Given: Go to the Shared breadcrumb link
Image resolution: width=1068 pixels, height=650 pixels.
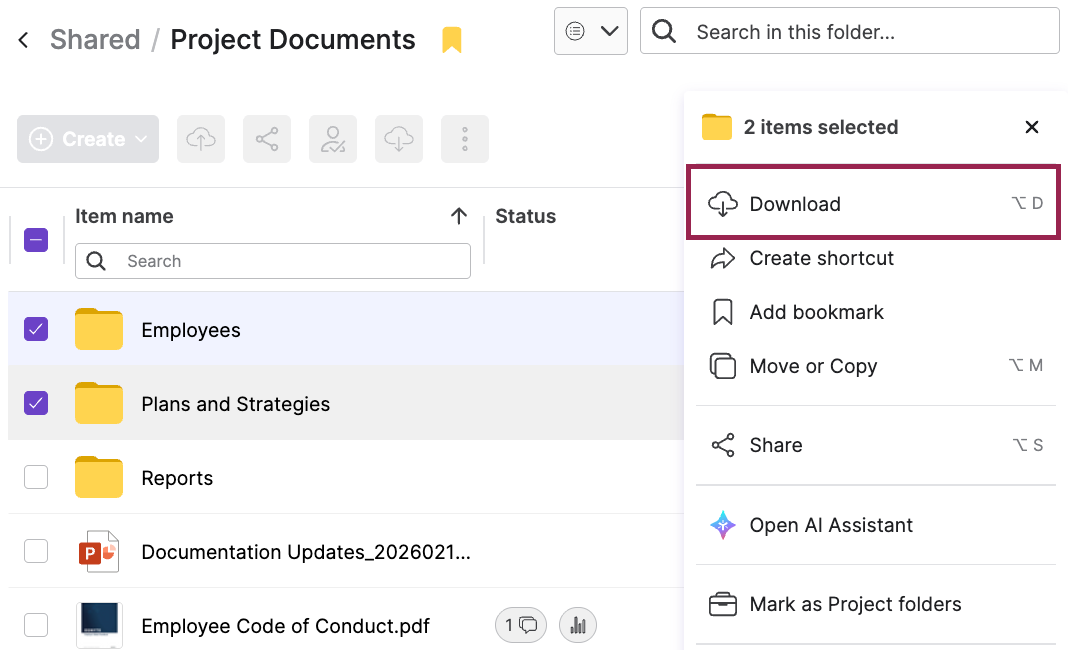Looking at the screenshot, I should tap(95, 40).
